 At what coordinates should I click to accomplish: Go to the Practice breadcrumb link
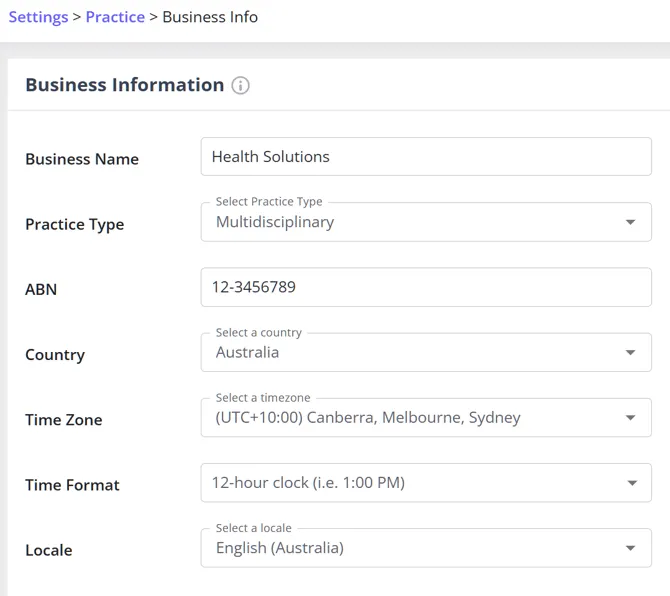(x=115, y=17)
